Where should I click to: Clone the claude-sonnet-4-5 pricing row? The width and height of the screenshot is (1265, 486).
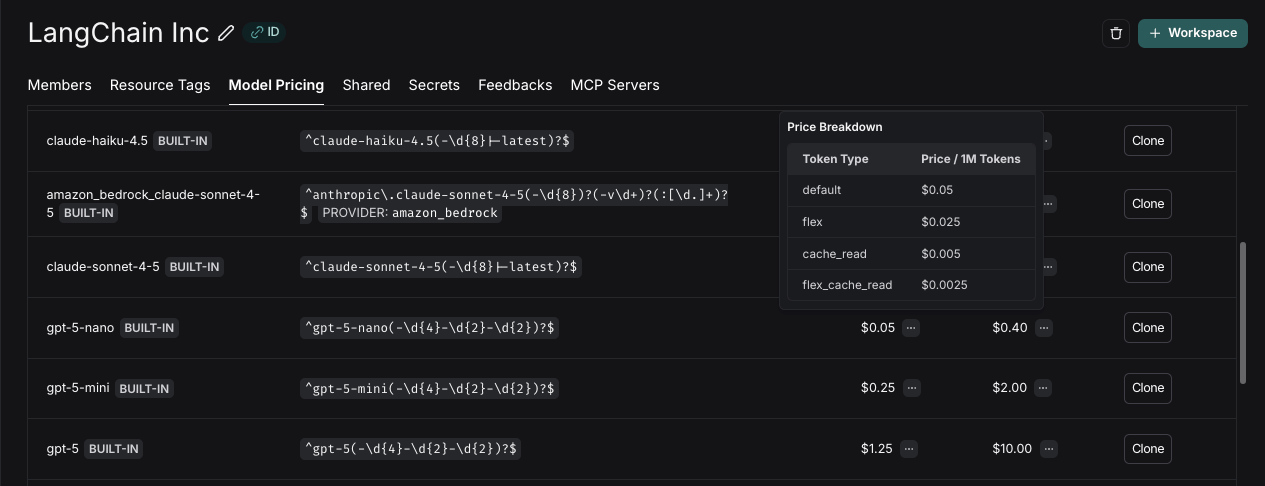pyautogui.click(x=1147, y=267)
